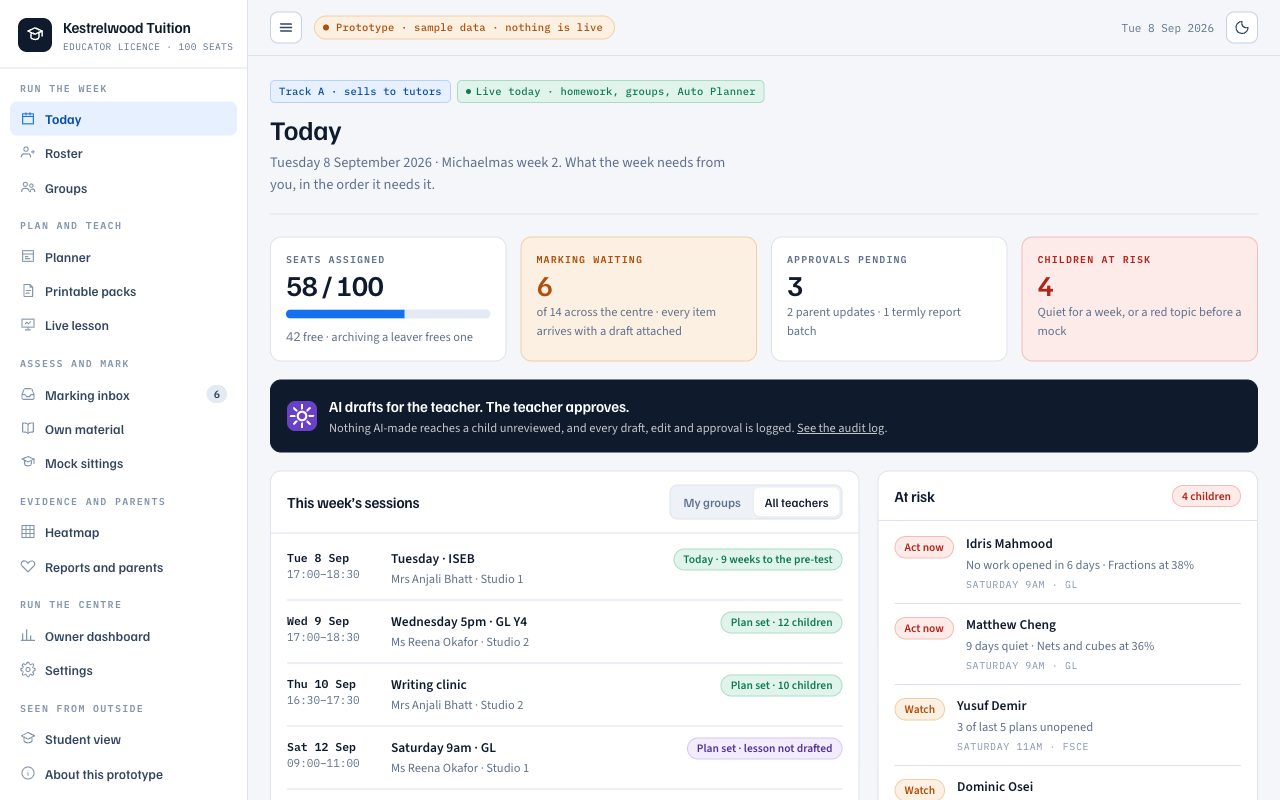
Task: Open Yusuf Demir at-risk entry
Action: (x=1067, y=725)
